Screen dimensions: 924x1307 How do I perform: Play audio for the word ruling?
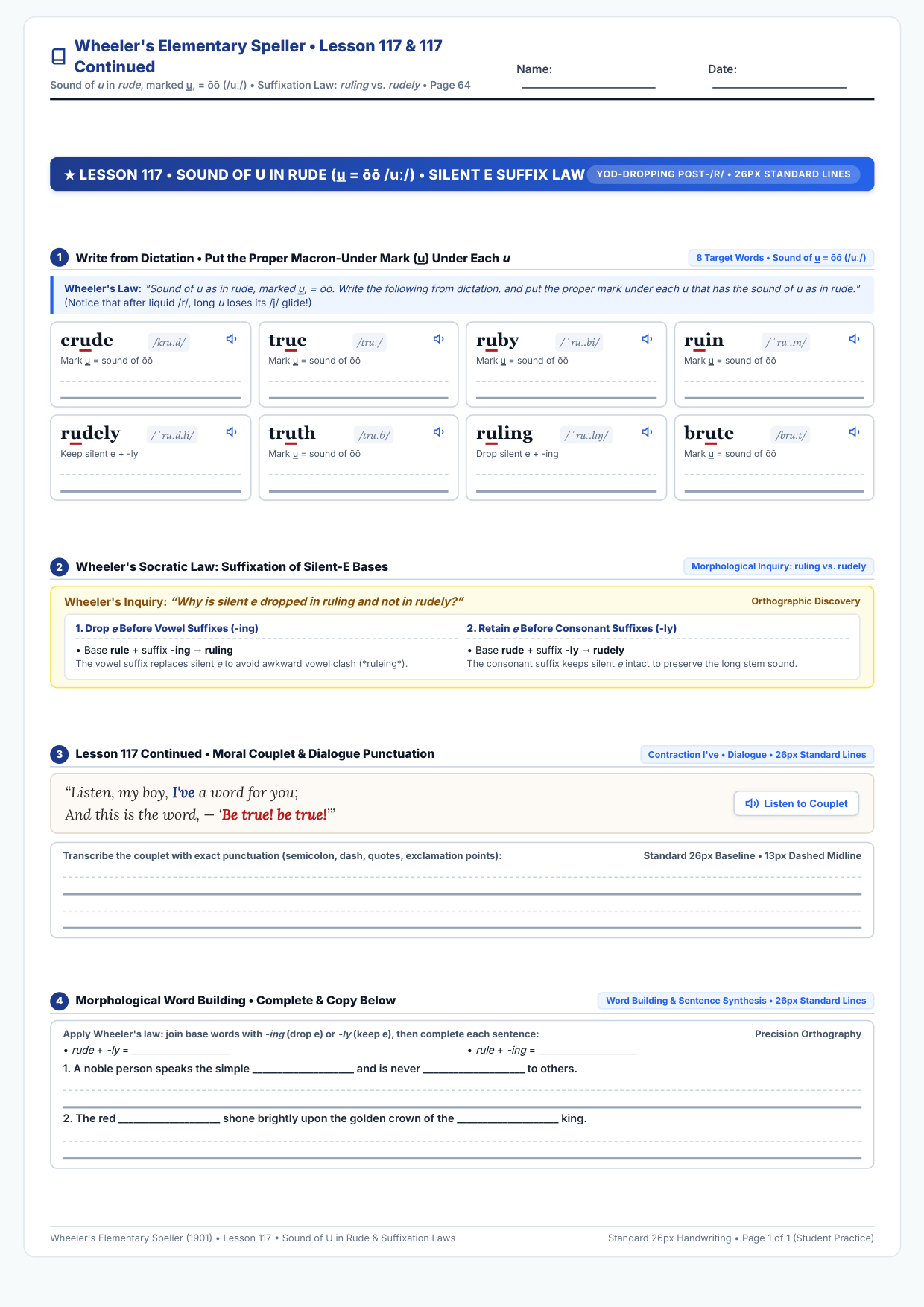[x=648, y=432]
